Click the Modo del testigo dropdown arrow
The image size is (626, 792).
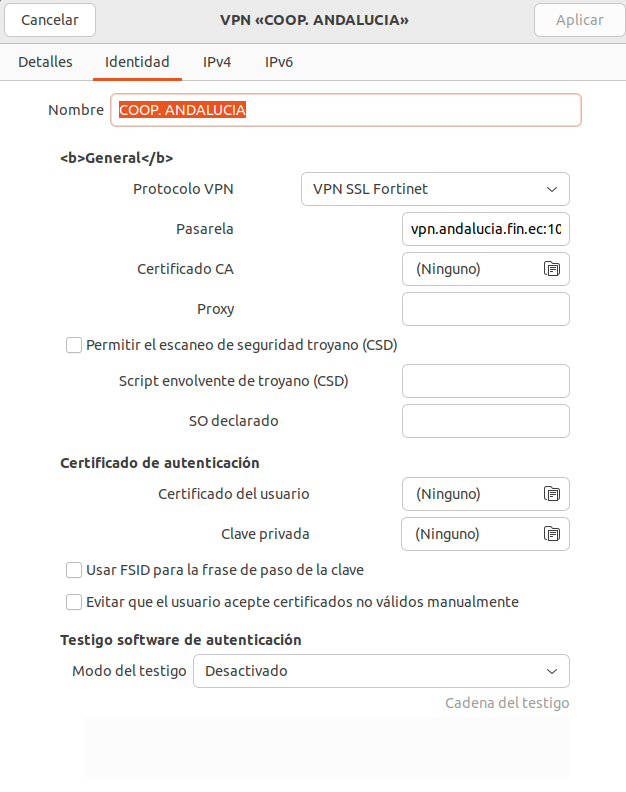click(x=552, y=671)
